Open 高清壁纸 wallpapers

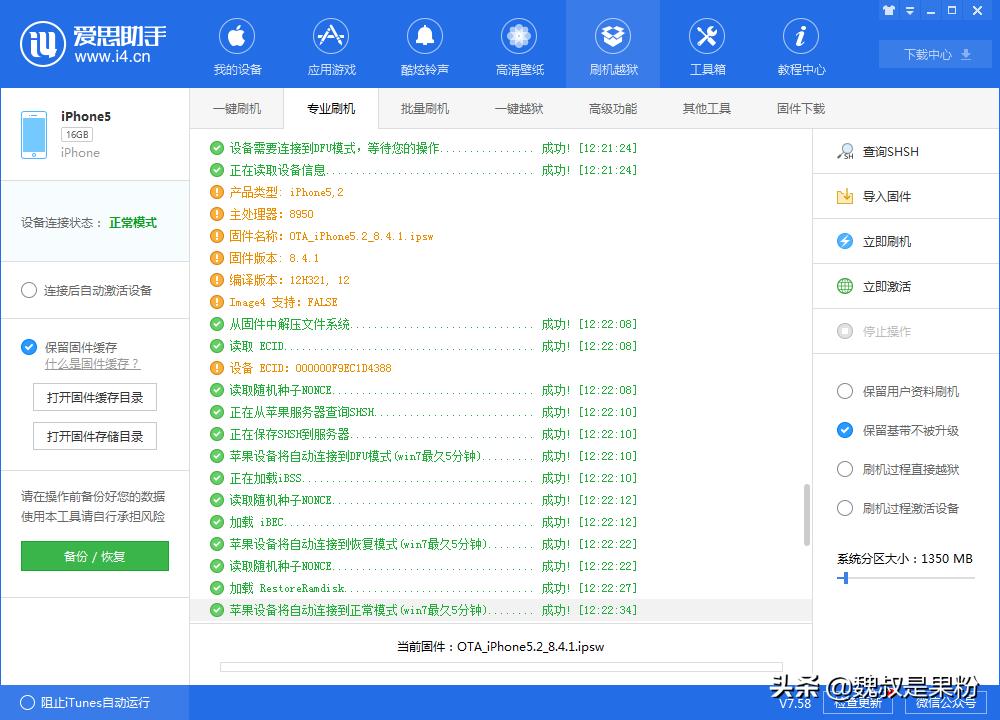pyautogui.click(x=518, y=44)
